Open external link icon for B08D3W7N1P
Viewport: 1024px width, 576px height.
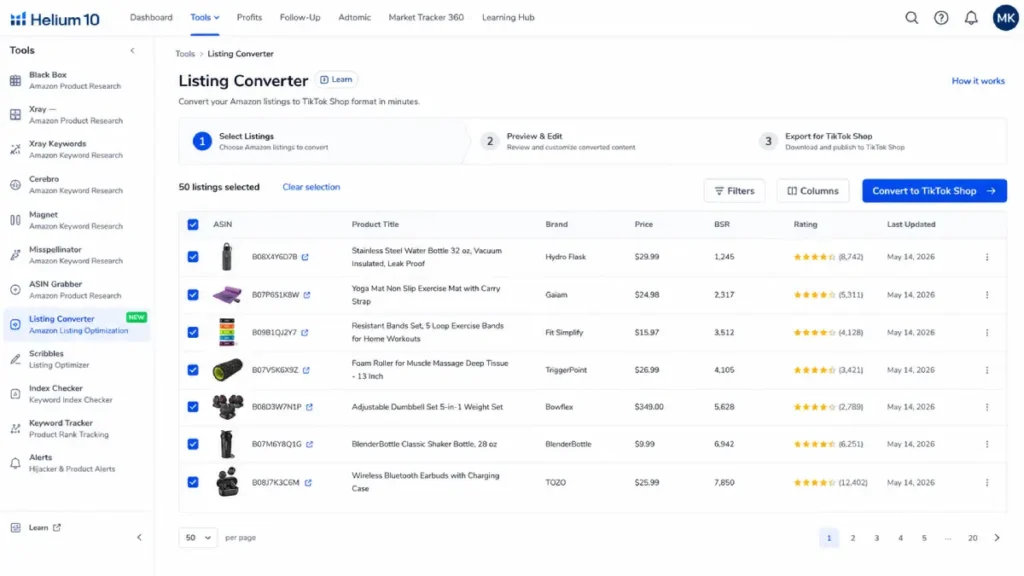coord(310,407)
